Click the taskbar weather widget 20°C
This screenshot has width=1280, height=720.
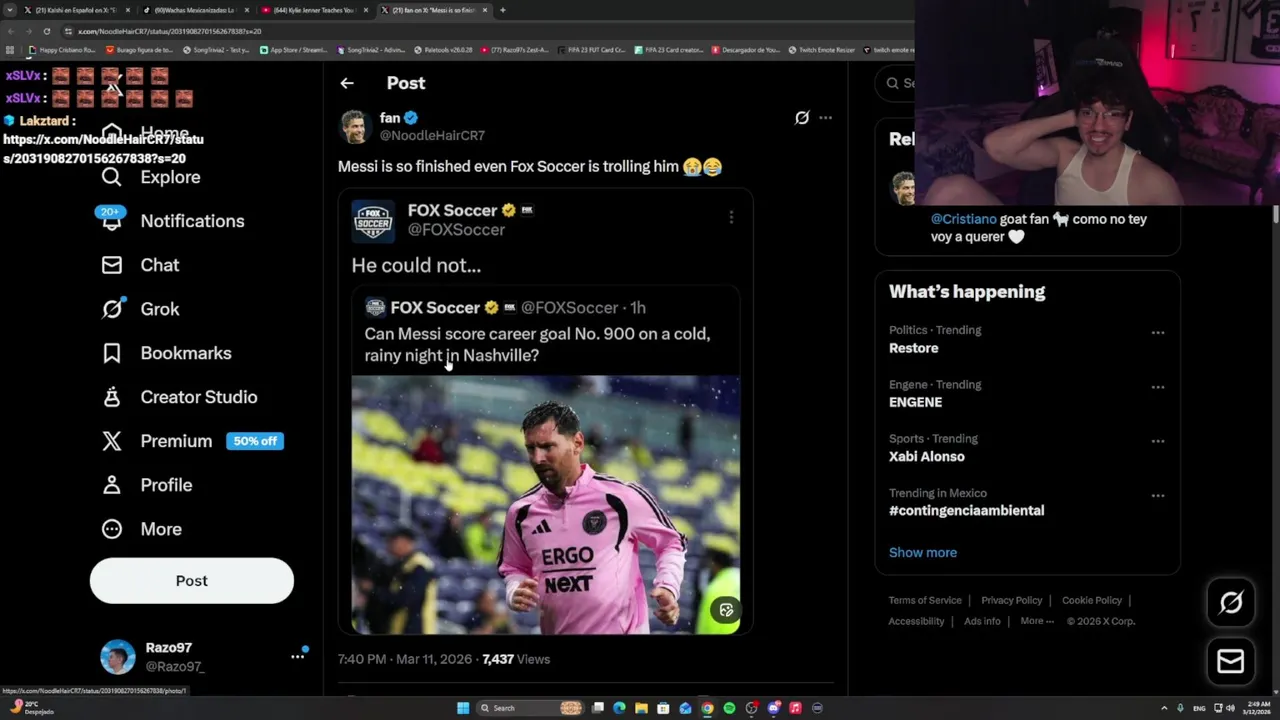coord(30,707)
